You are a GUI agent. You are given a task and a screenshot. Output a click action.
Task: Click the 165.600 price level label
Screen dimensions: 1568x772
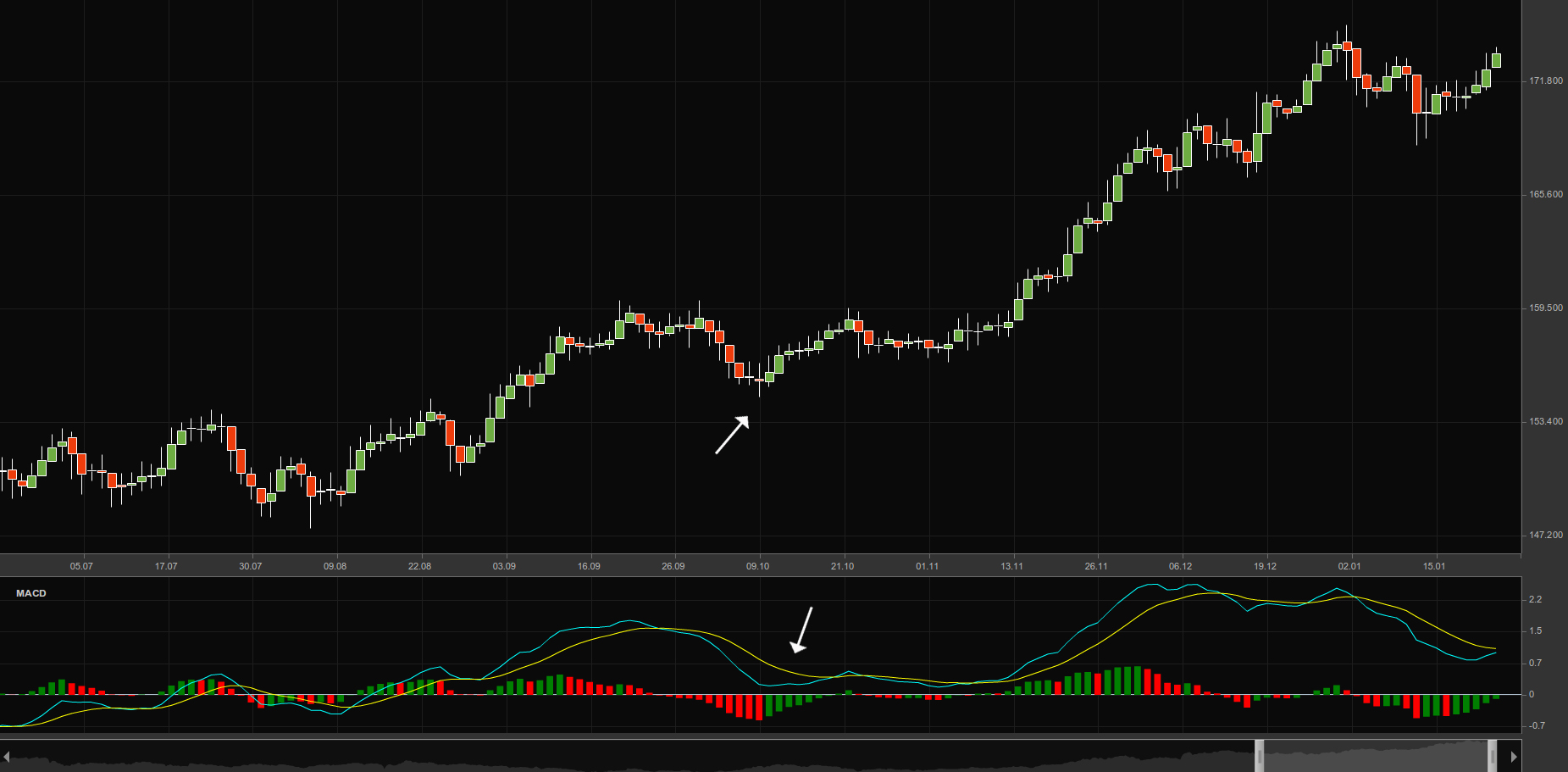[1545, 195]
